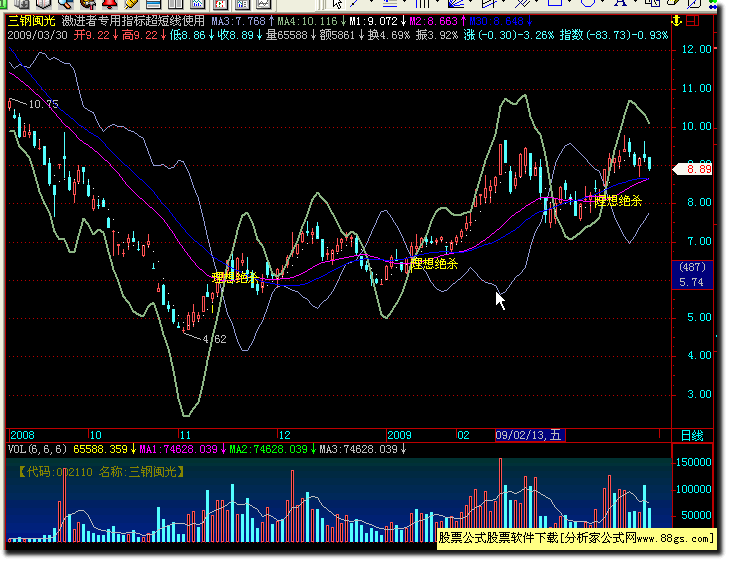Select the MA4:10.116 indicator value
The height and width of the screenshot is (561, 729).
point(307,21)
